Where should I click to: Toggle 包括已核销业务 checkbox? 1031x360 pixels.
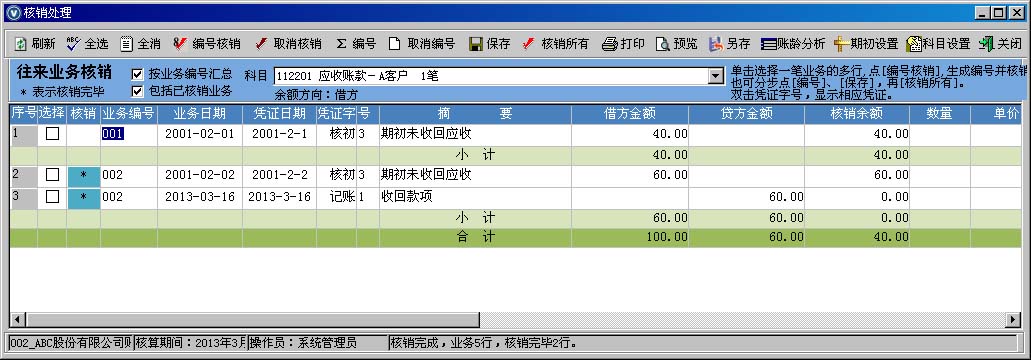click(137, 91)
